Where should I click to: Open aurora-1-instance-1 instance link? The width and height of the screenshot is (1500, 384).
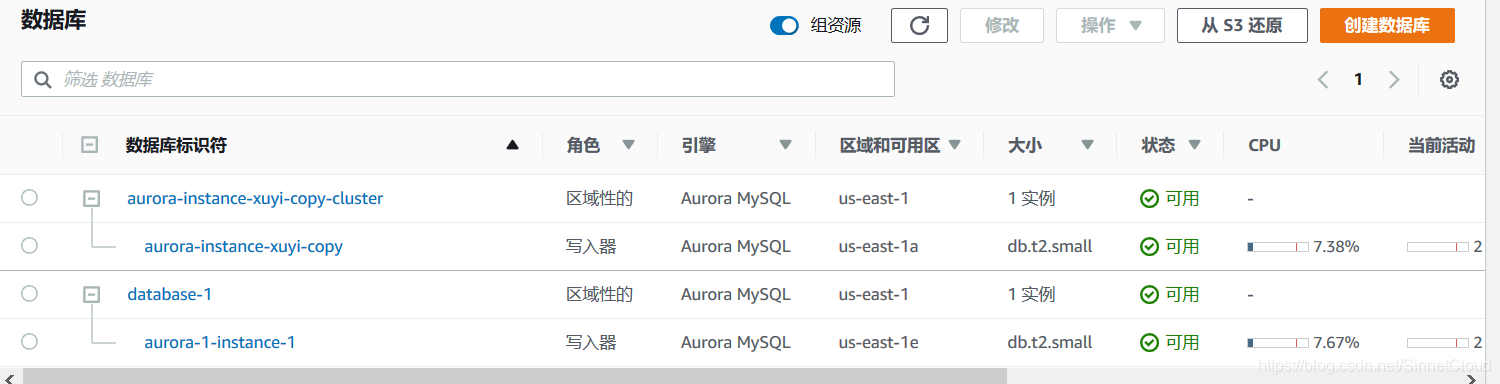click(220, 342)
